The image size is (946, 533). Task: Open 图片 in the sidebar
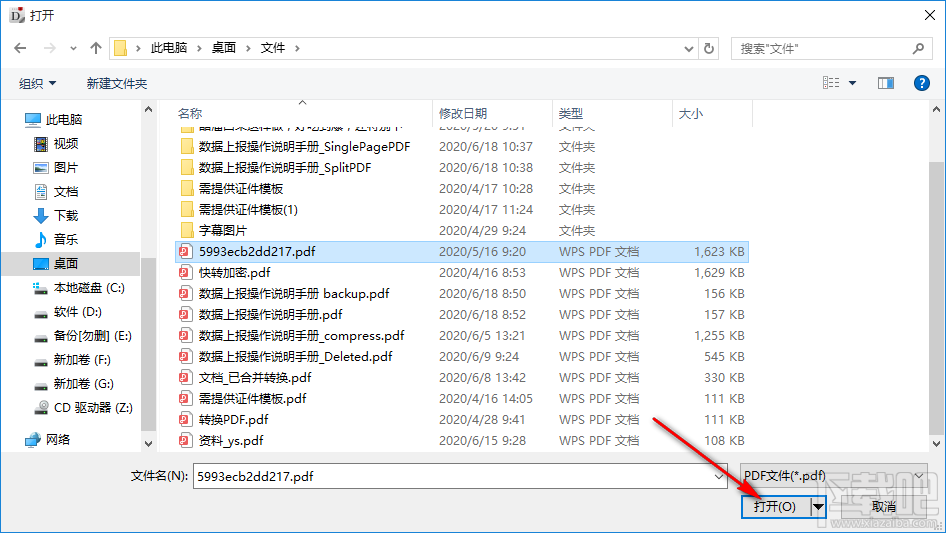point(66,168)
